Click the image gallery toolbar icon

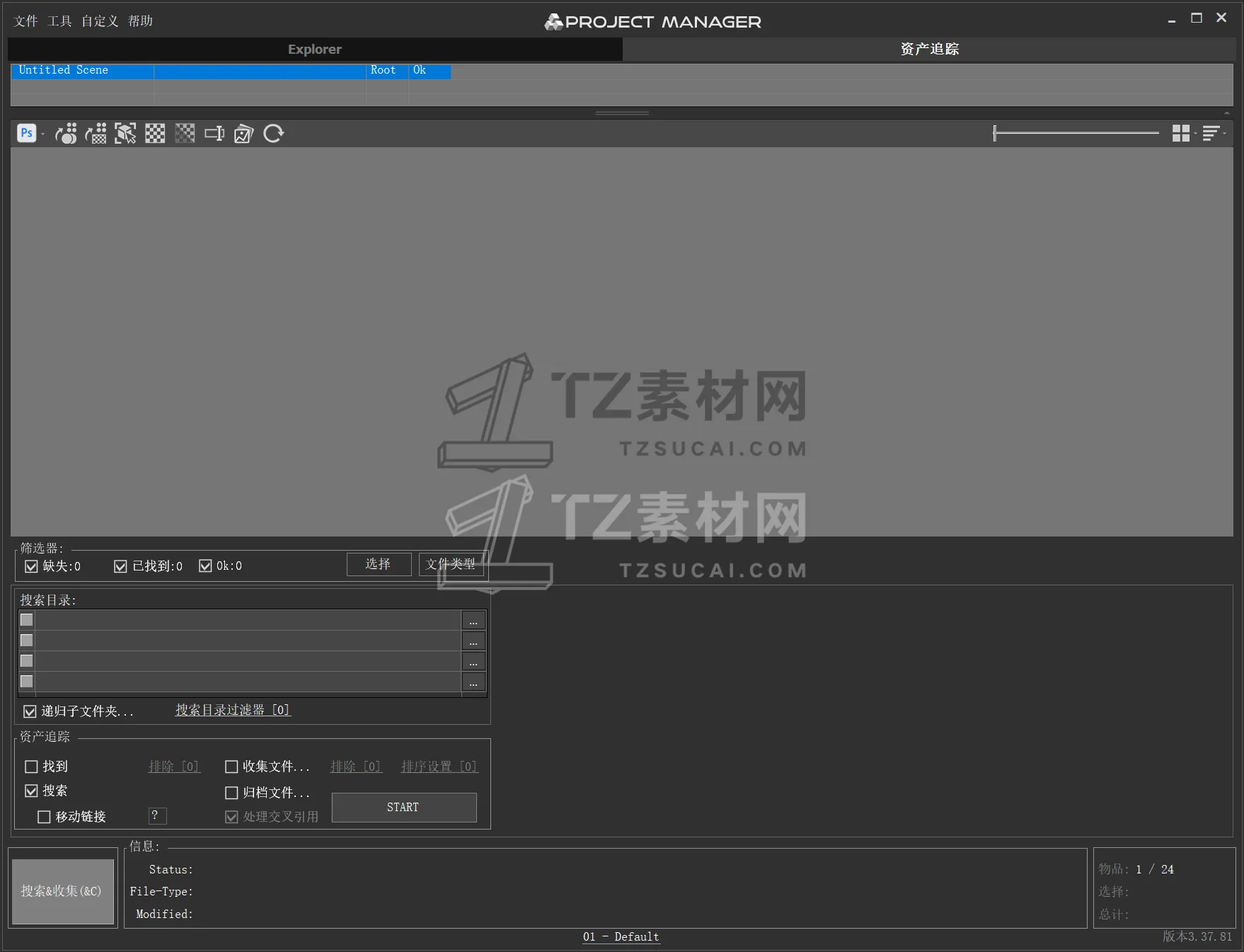tap(243, 133)
